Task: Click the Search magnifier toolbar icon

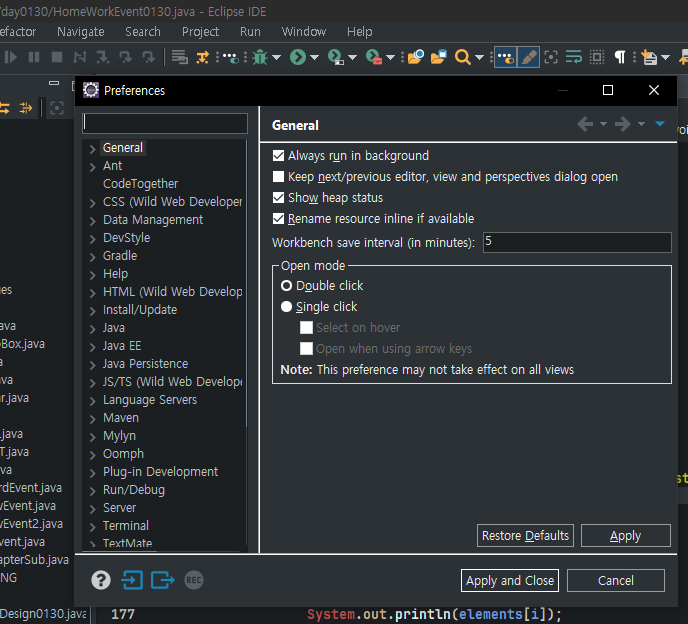Action: click(463, 57)
